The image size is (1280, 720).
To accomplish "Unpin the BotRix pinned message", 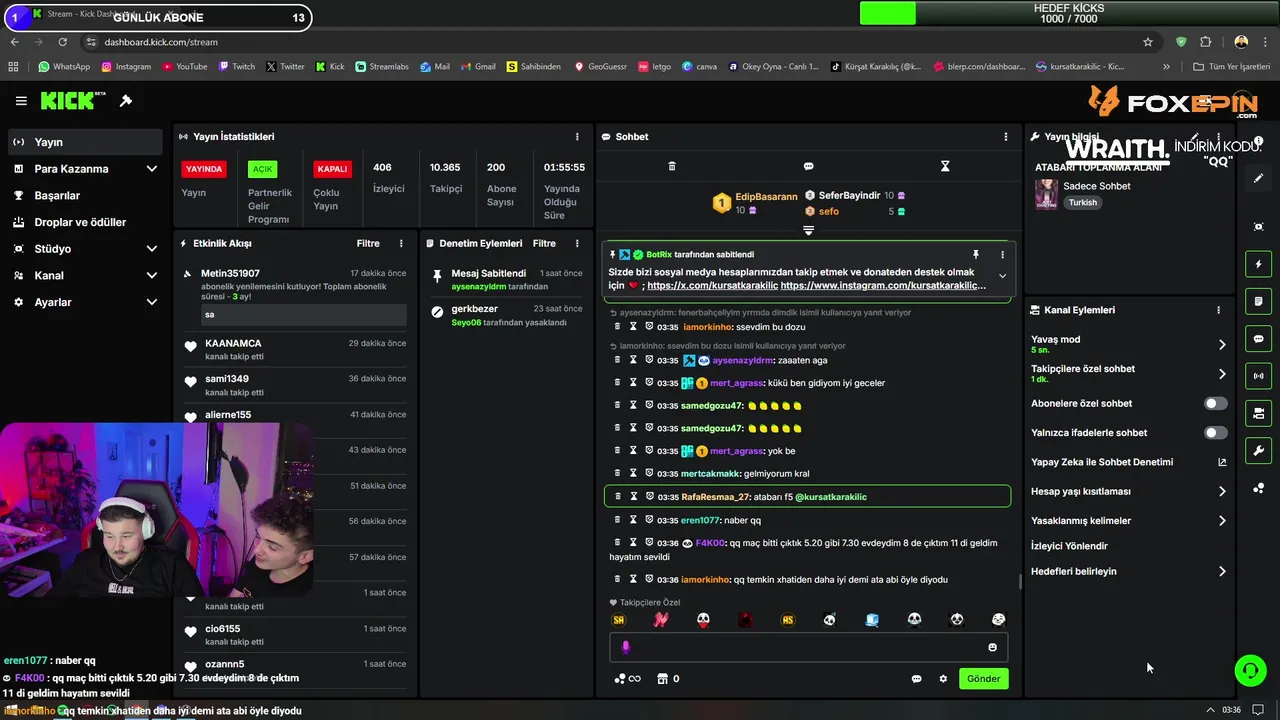I will (976, 255).
